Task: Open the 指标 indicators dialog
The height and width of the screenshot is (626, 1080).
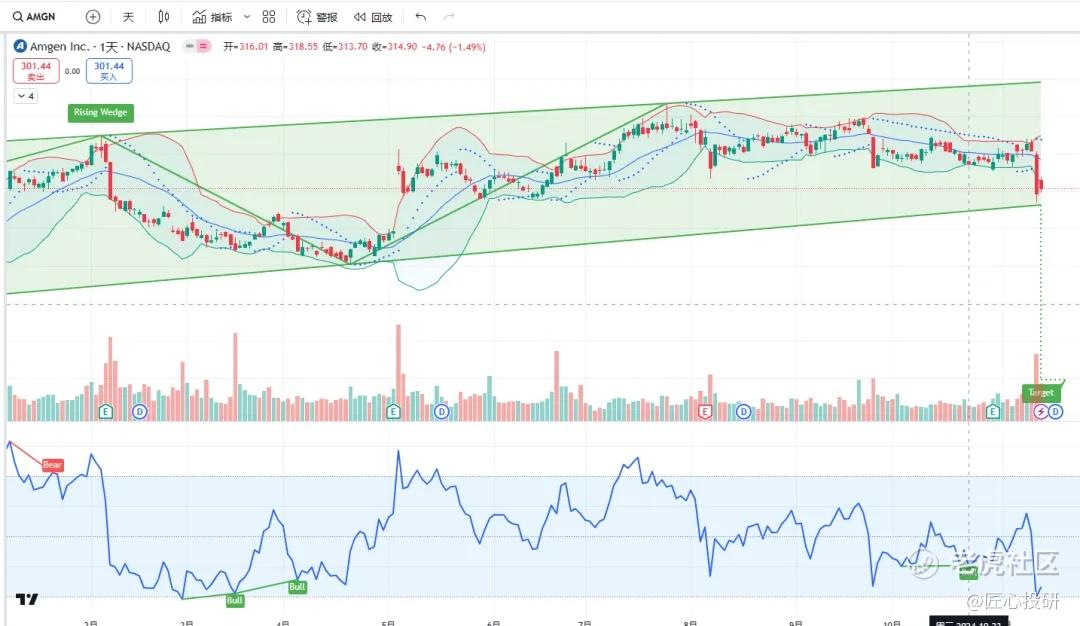Action: [212, 17]
